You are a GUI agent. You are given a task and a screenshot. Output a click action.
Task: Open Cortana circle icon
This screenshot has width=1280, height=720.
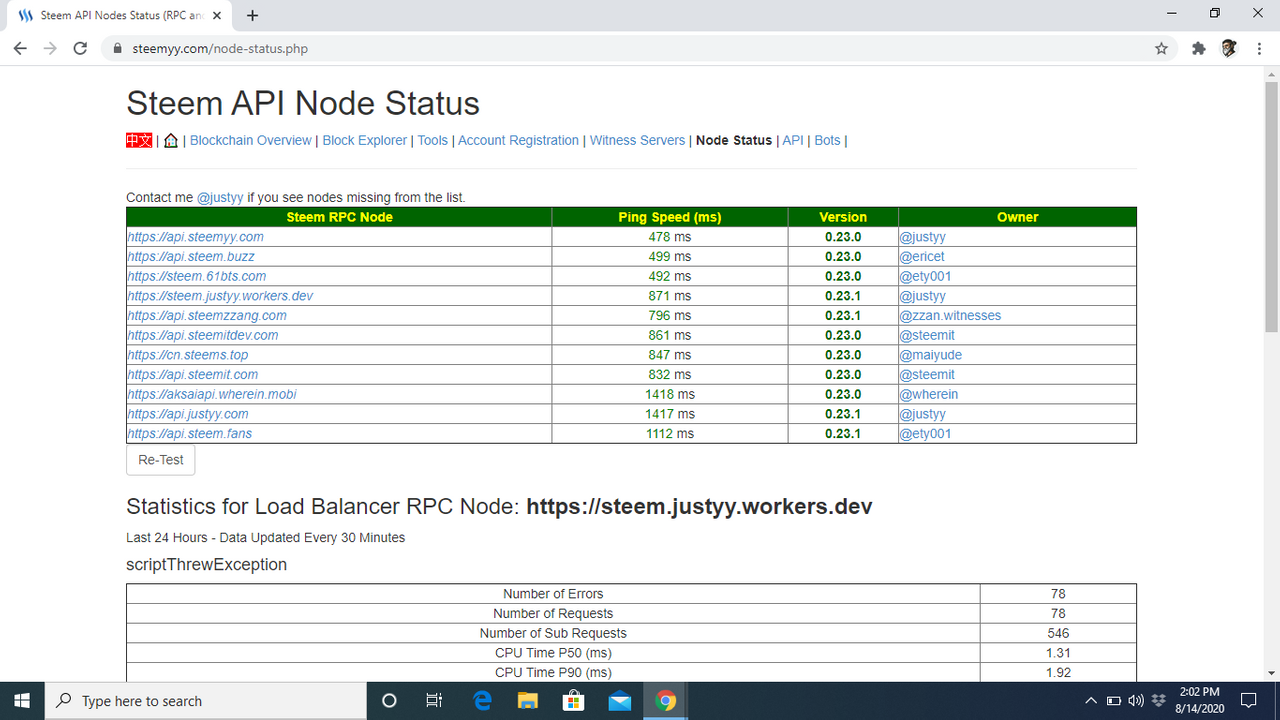[x=390, y=701]
